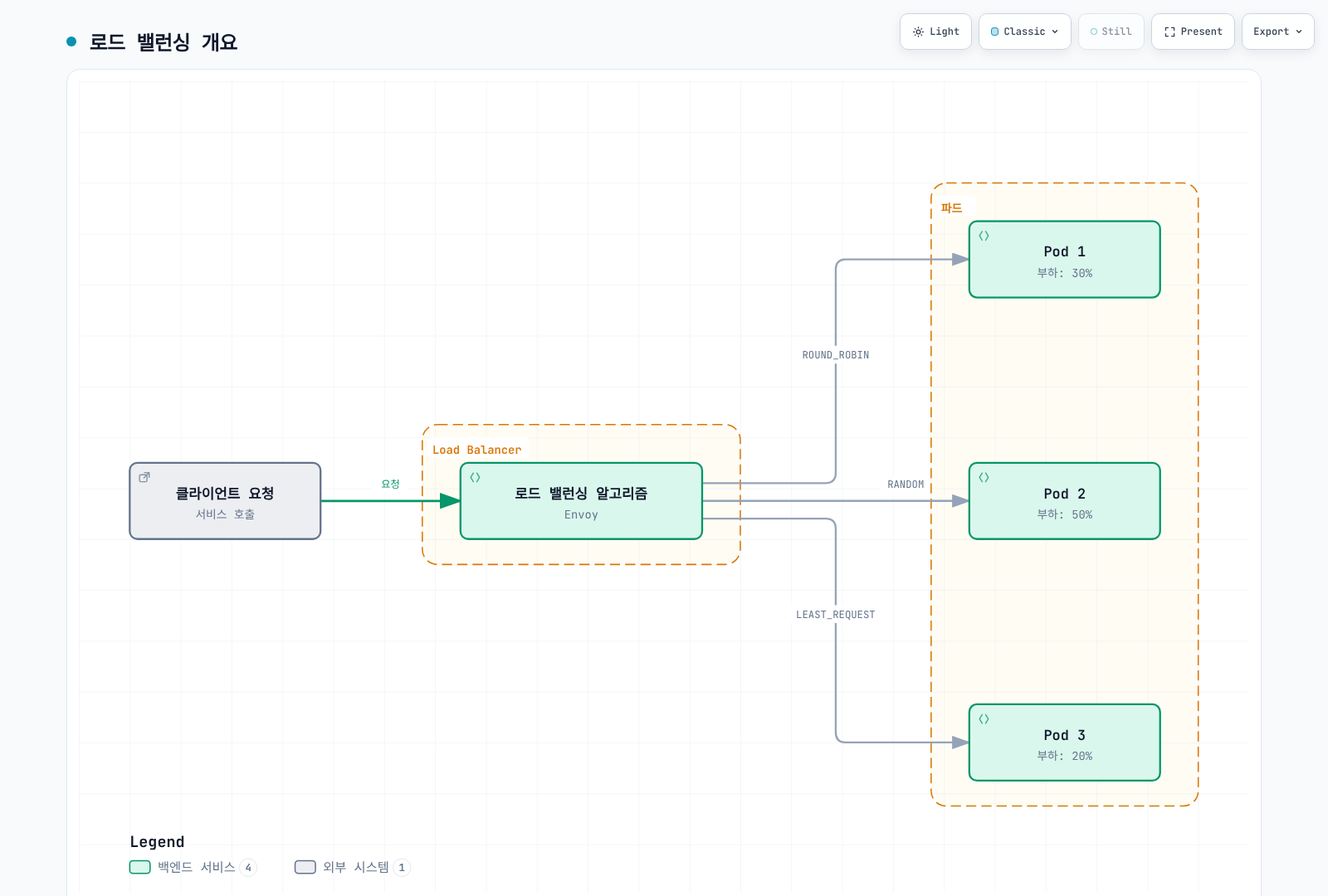Image resolution: width=1328 pixels, height=896 pixels.
Task: Click the code brackets icon on Pod 2
Action: pyautogui.click(x=984, y=477)
